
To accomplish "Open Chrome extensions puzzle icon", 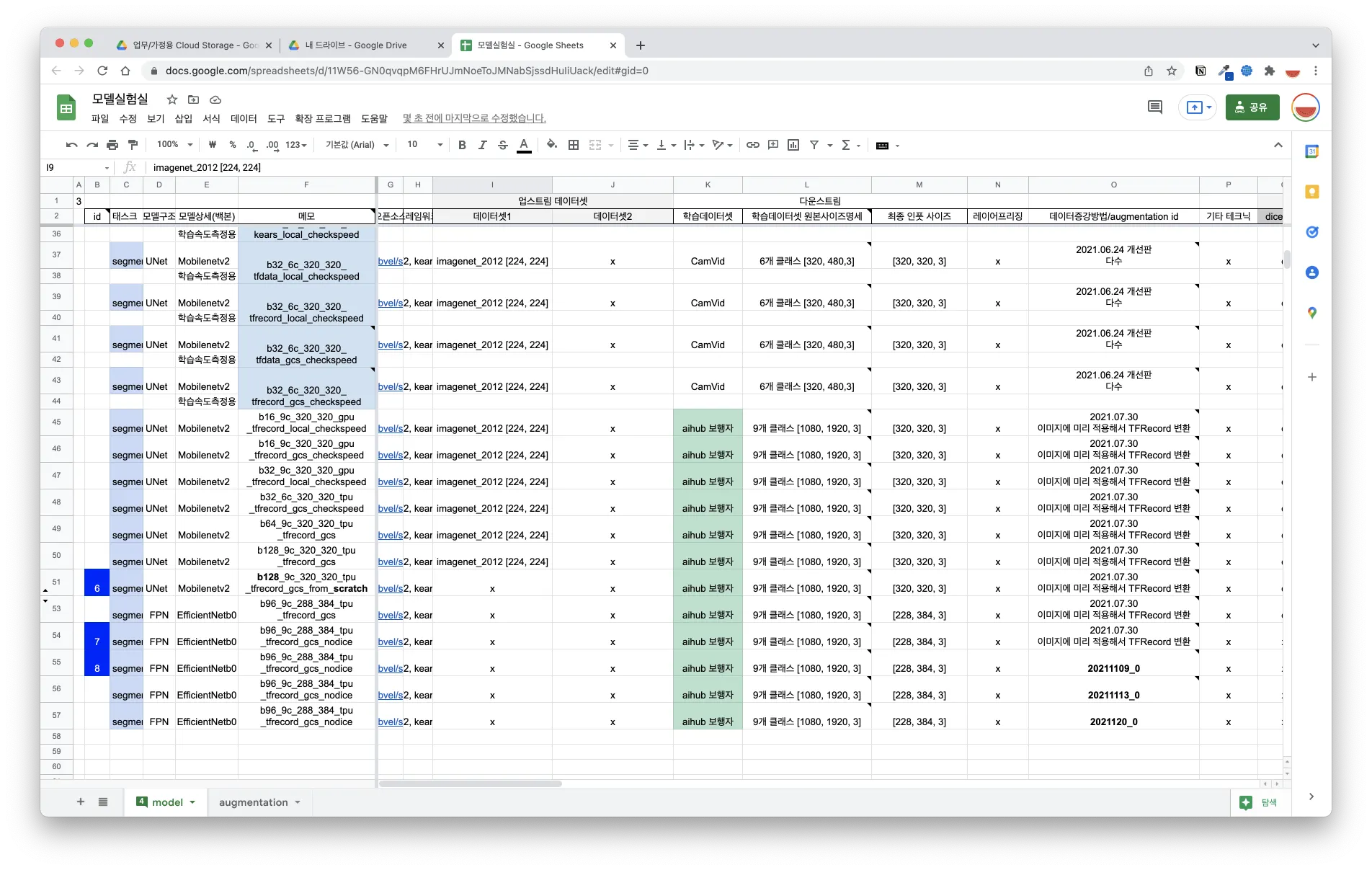I will (1269, 71).
